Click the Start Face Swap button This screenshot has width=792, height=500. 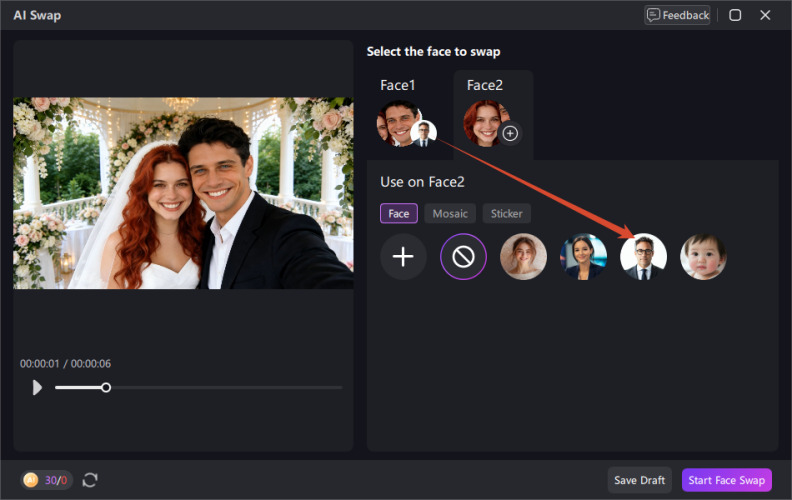tap(726, 480)
